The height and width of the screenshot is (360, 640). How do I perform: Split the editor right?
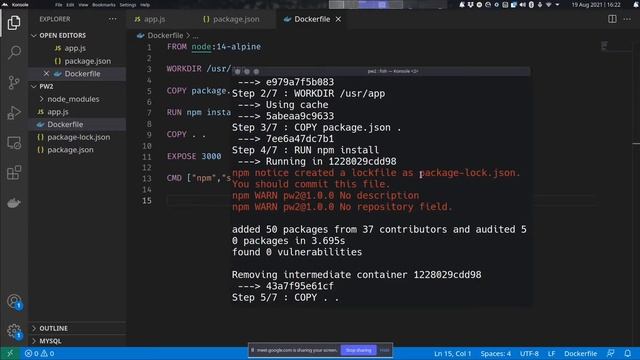tap(612, 19)
